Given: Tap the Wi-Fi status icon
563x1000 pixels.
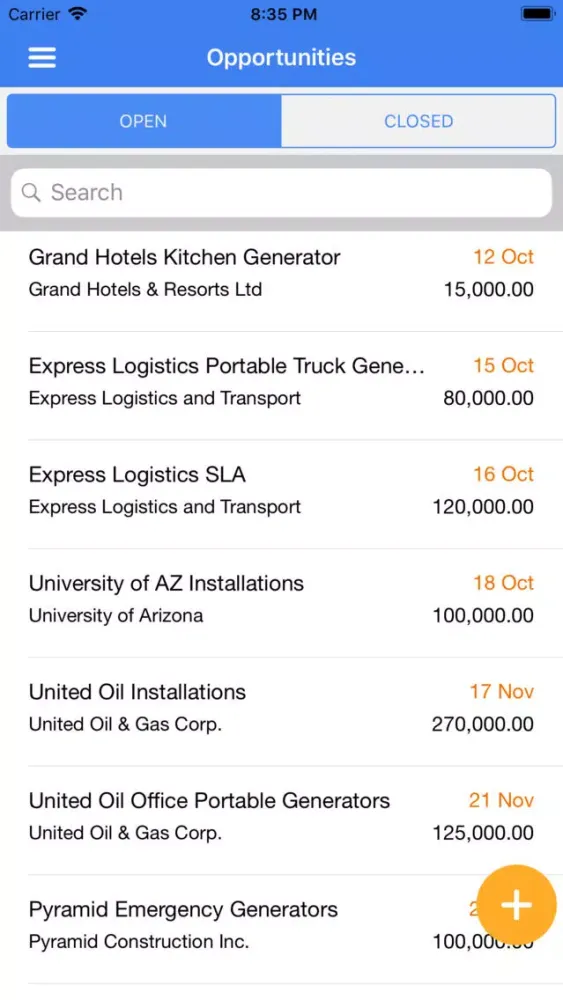Looking at the screenshot, I should pos(78,13).
